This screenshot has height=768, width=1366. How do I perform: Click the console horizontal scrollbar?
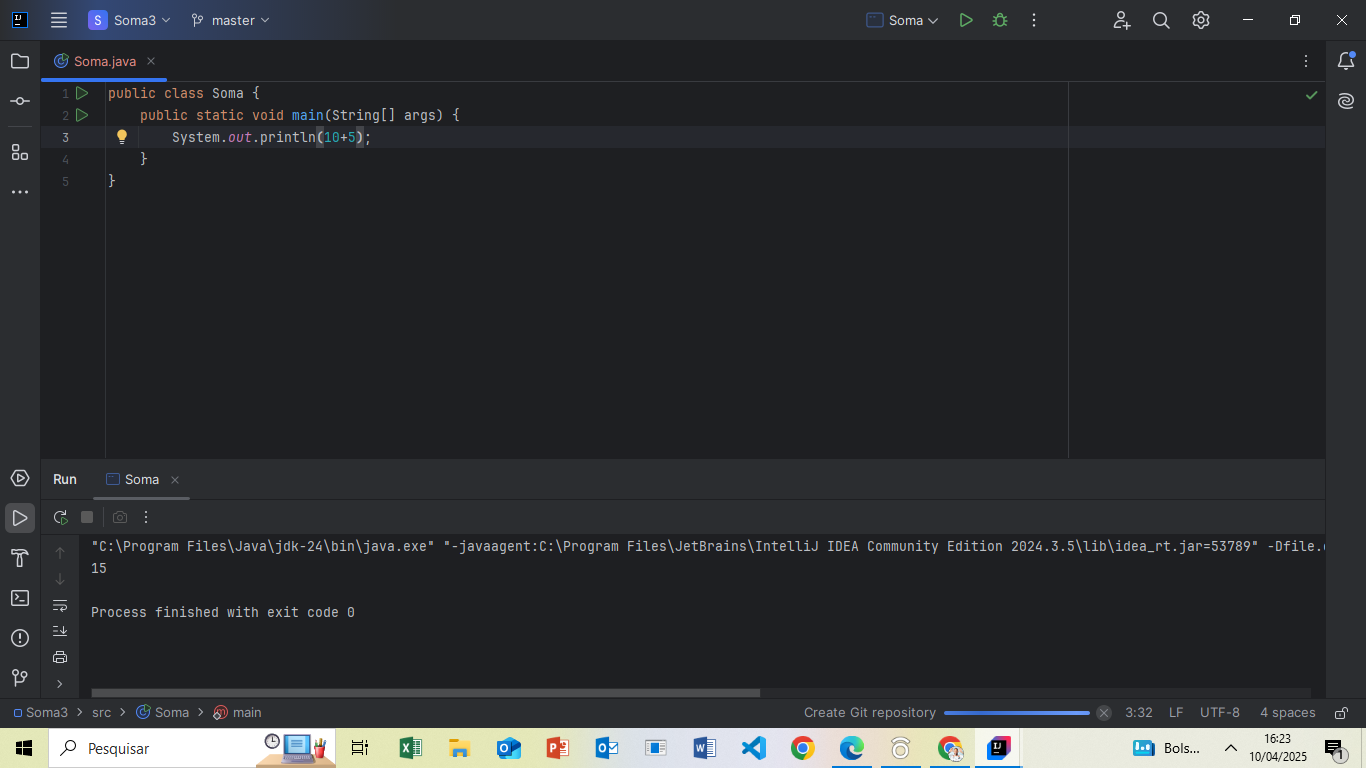(425, 693)
